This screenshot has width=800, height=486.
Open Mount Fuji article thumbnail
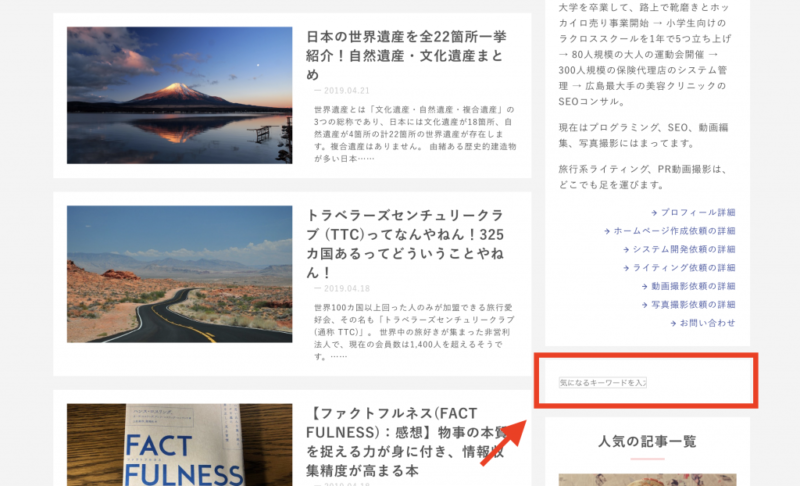click(180, 95)
